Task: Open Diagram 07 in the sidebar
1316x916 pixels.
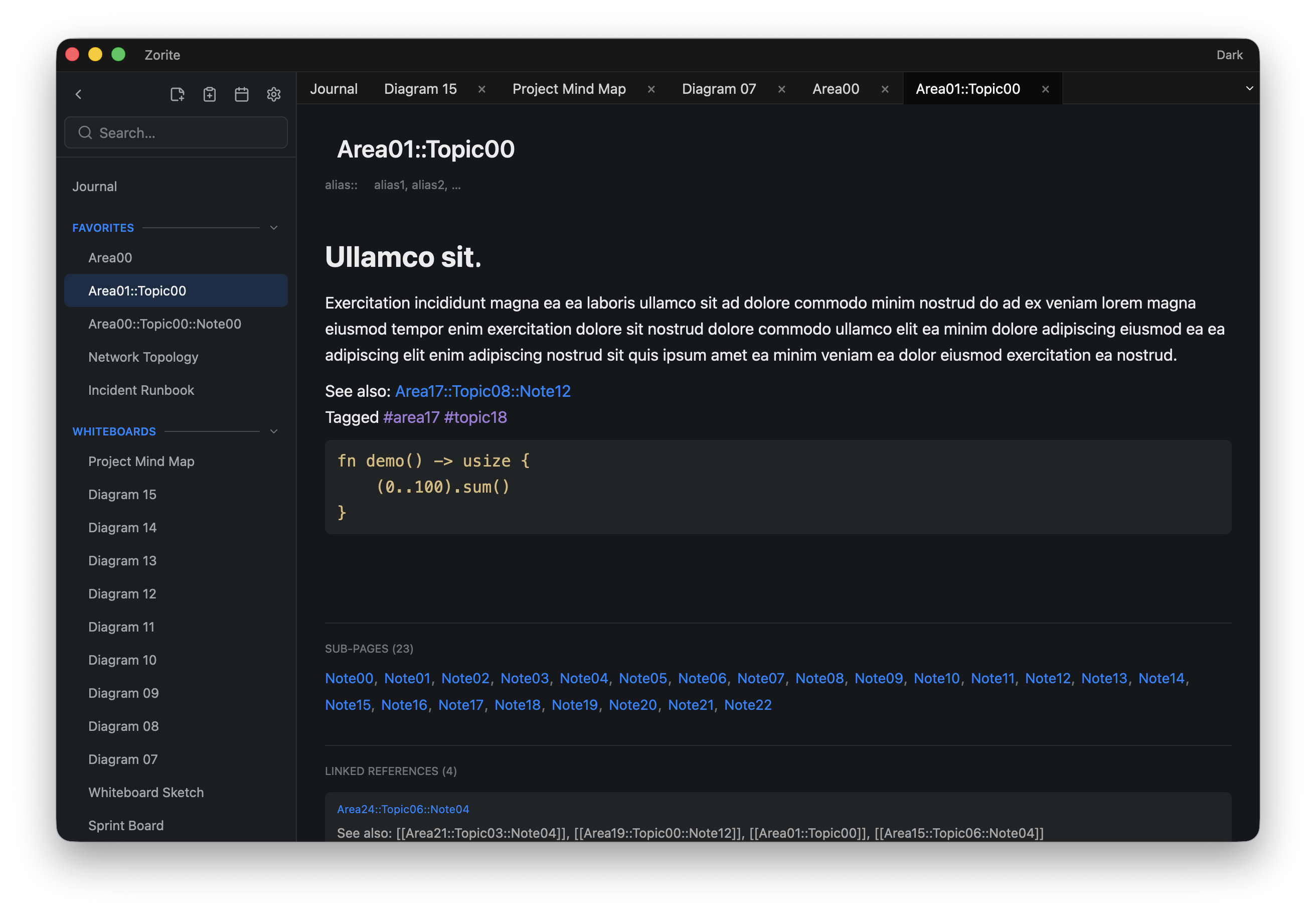Action: [x=176, y=759]
